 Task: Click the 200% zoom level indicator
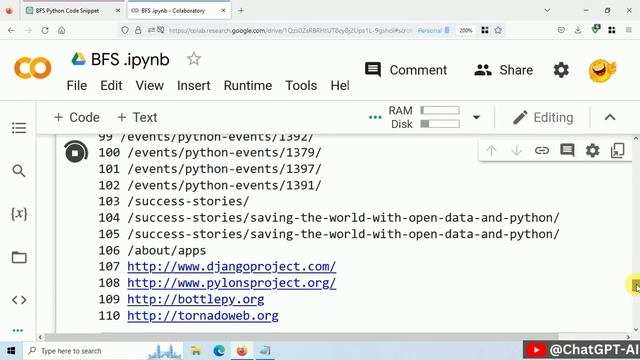[x=466, y=30]
